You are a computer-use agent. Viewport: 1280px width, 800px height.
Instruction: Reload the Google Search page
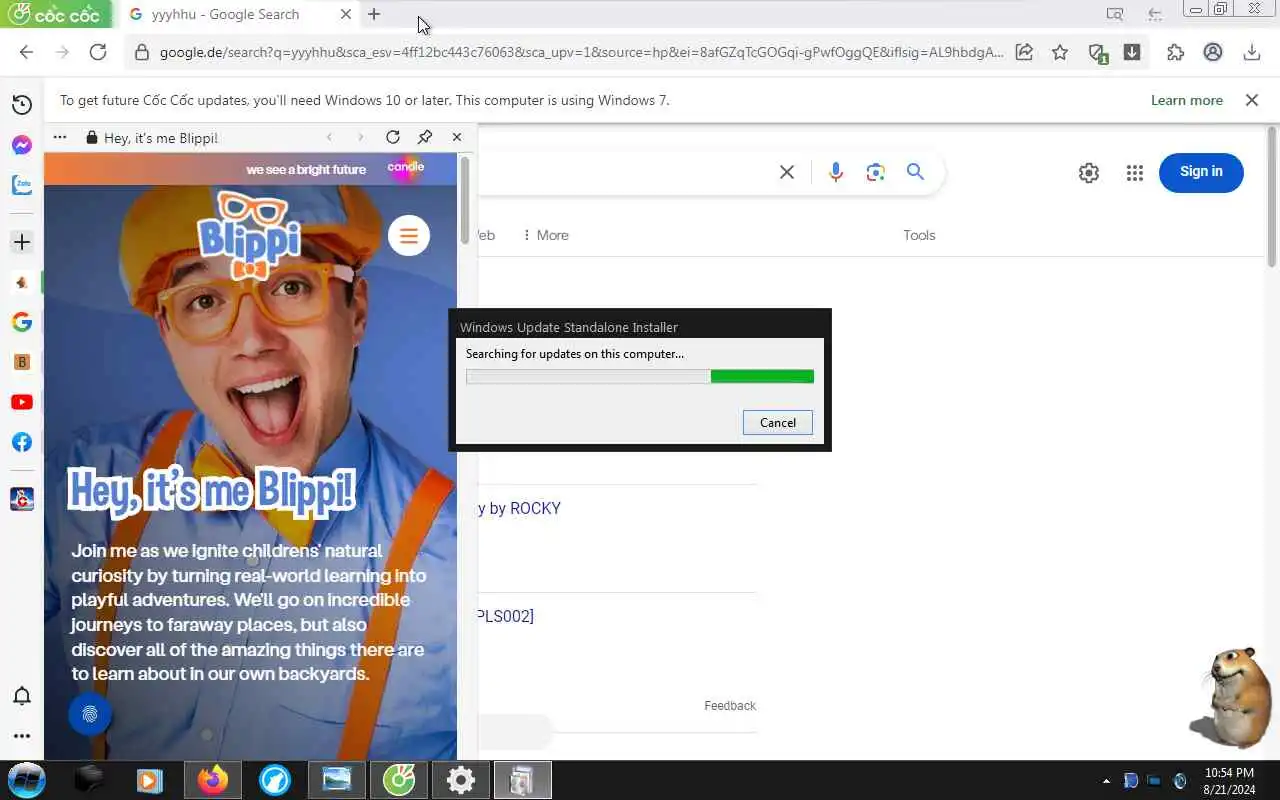[x=98, y=52]
